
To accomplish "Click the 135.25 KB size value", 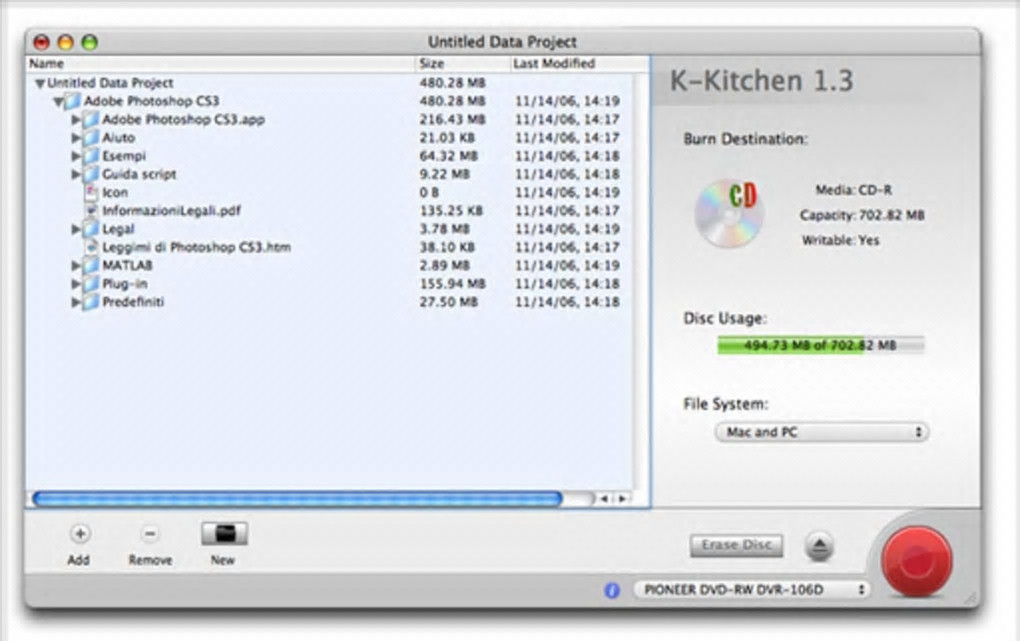I will pos(451,211).
